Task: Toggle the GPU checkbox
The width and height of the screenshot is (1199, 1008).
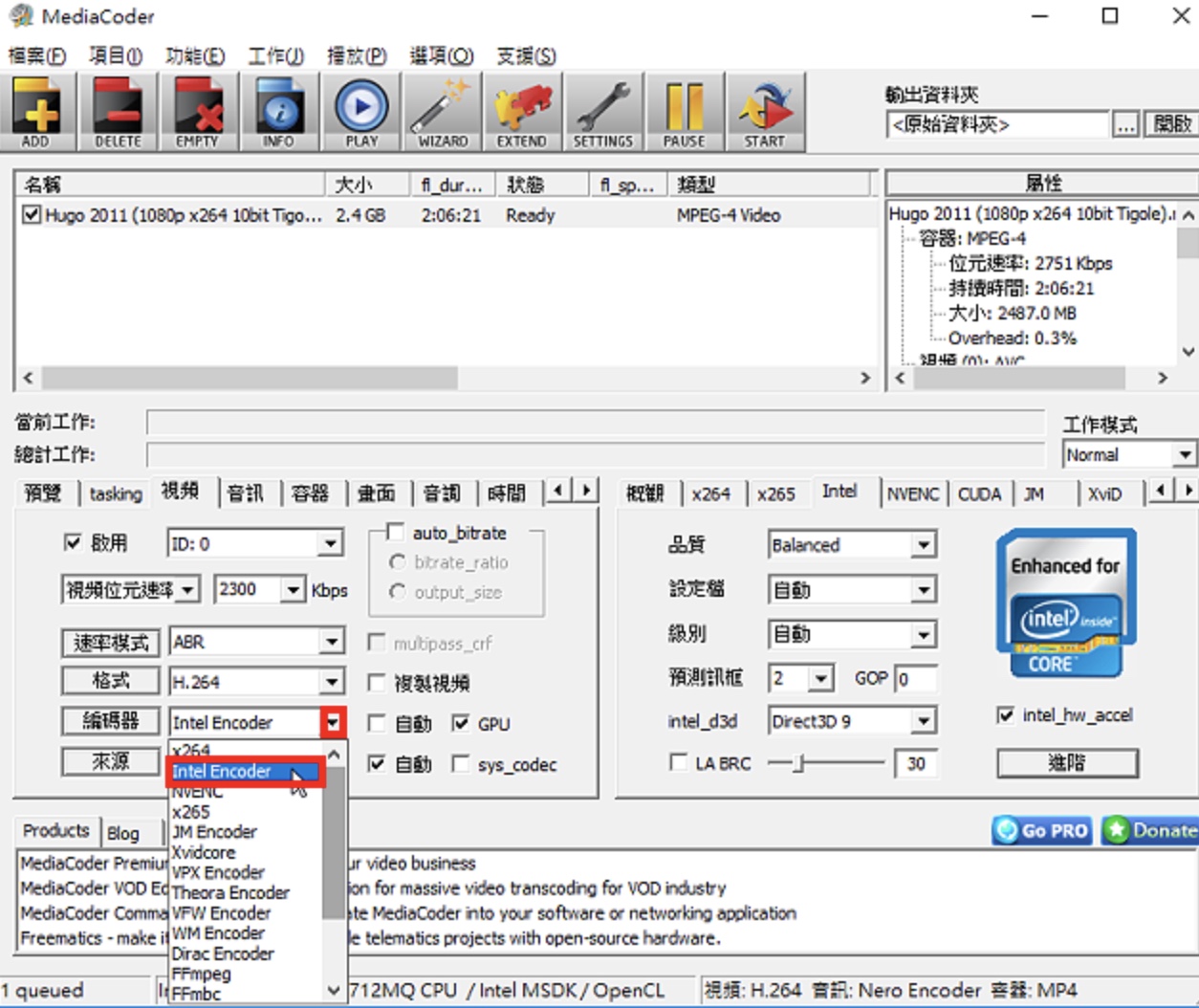Action: coord(461,723)
